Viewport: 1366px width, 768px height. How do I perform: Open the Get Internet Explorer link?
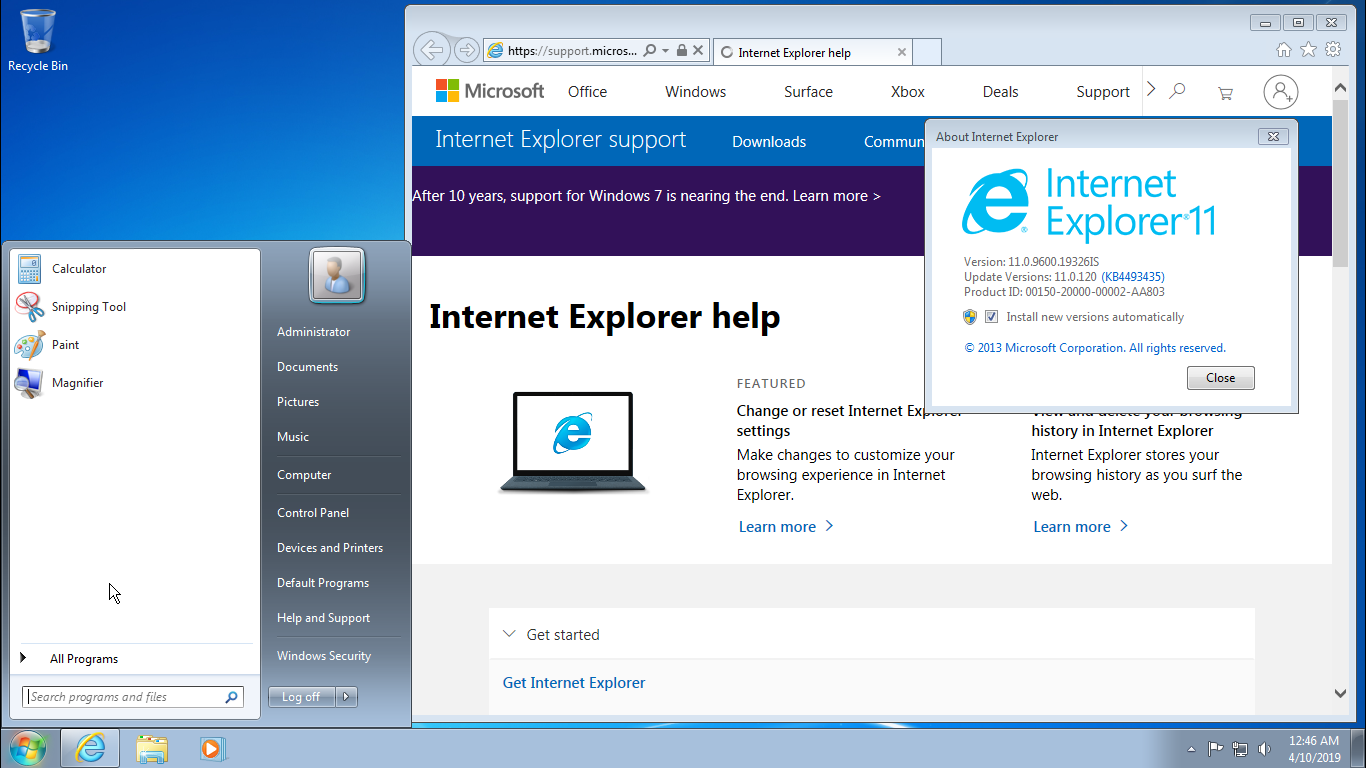click(574, 683)
